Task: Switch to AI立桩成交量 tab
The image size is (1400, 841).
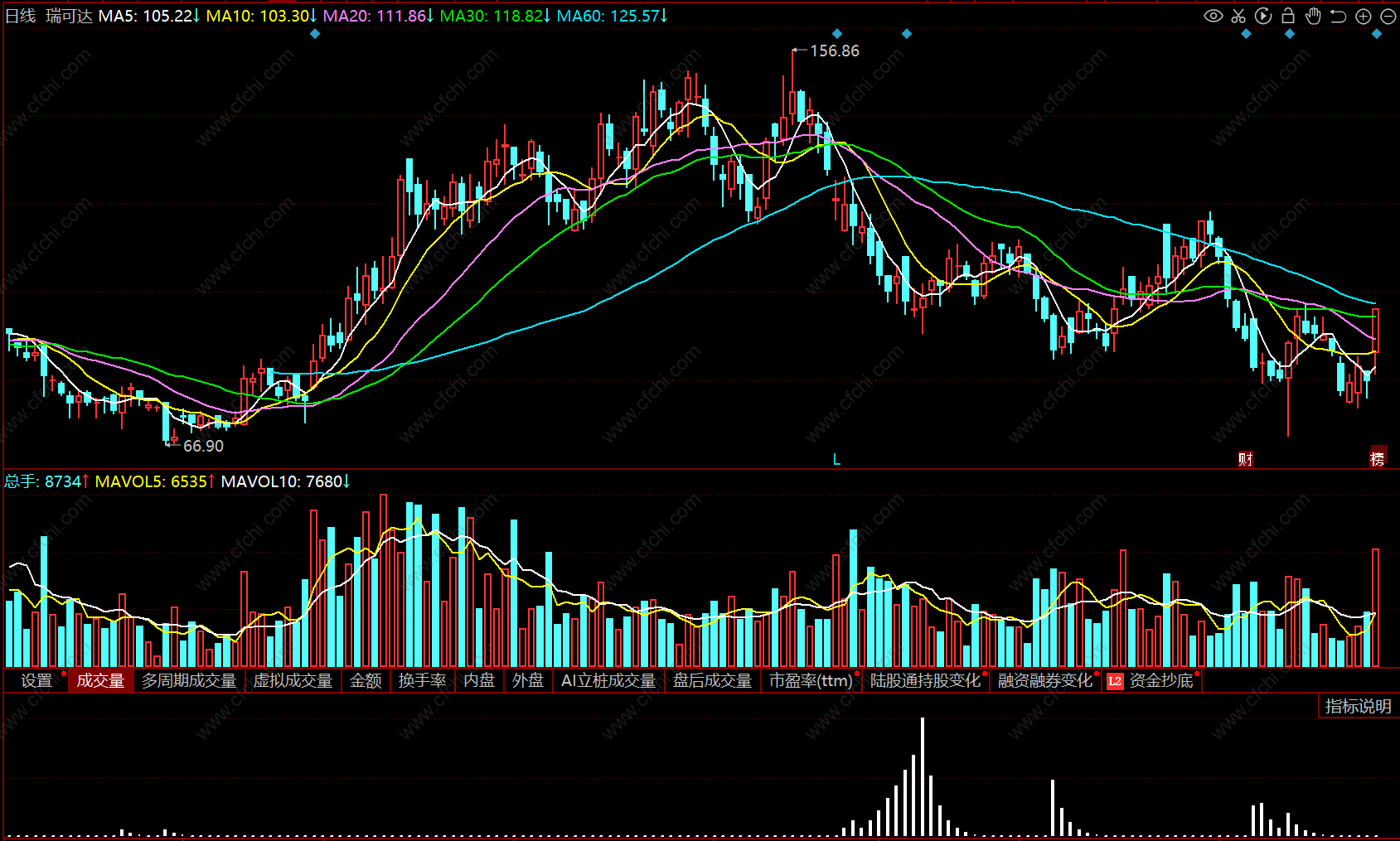Action: (x=608, y=680)
